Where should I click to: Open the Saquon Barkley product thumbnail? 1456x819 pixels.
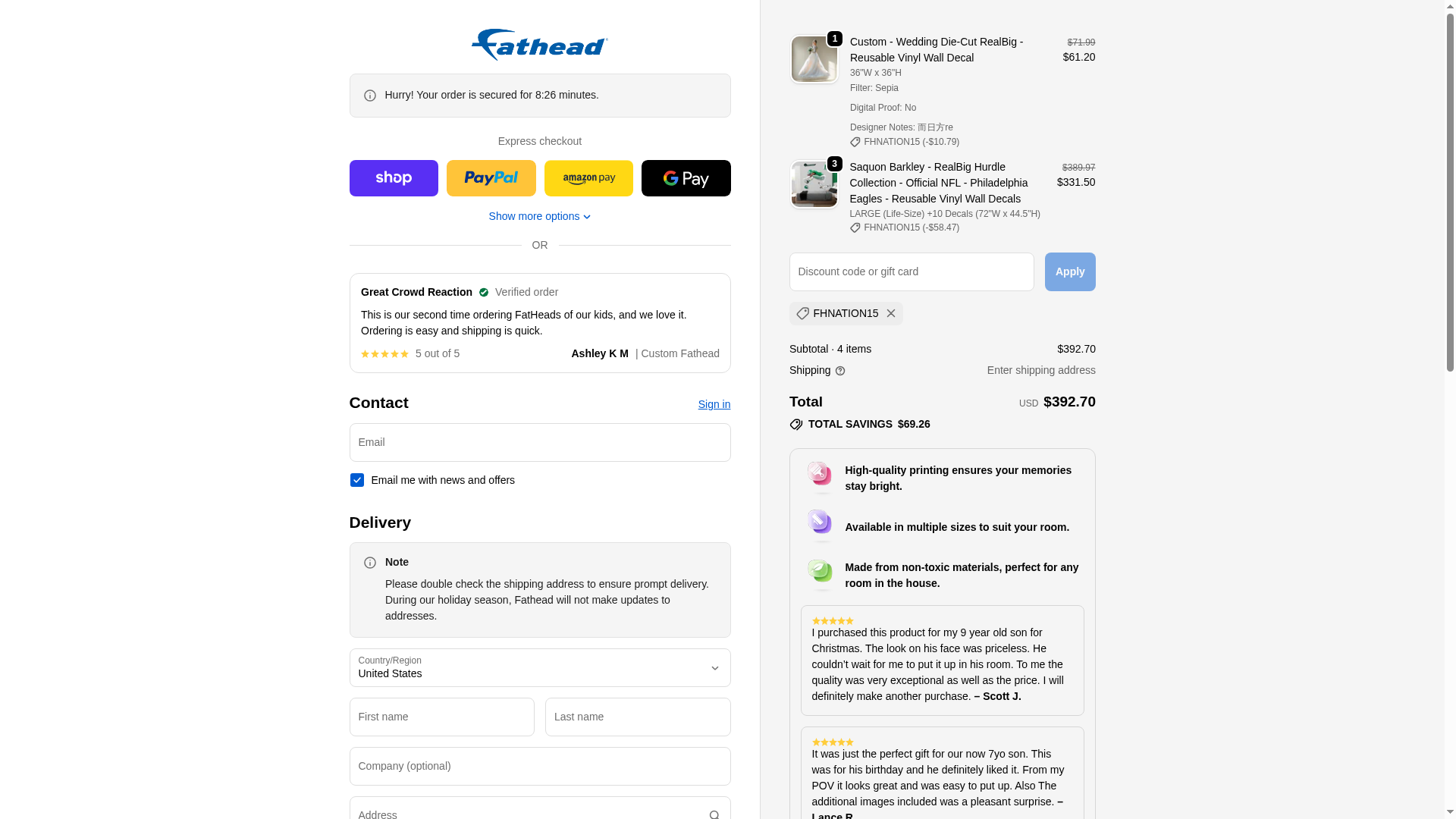point(814,184)
